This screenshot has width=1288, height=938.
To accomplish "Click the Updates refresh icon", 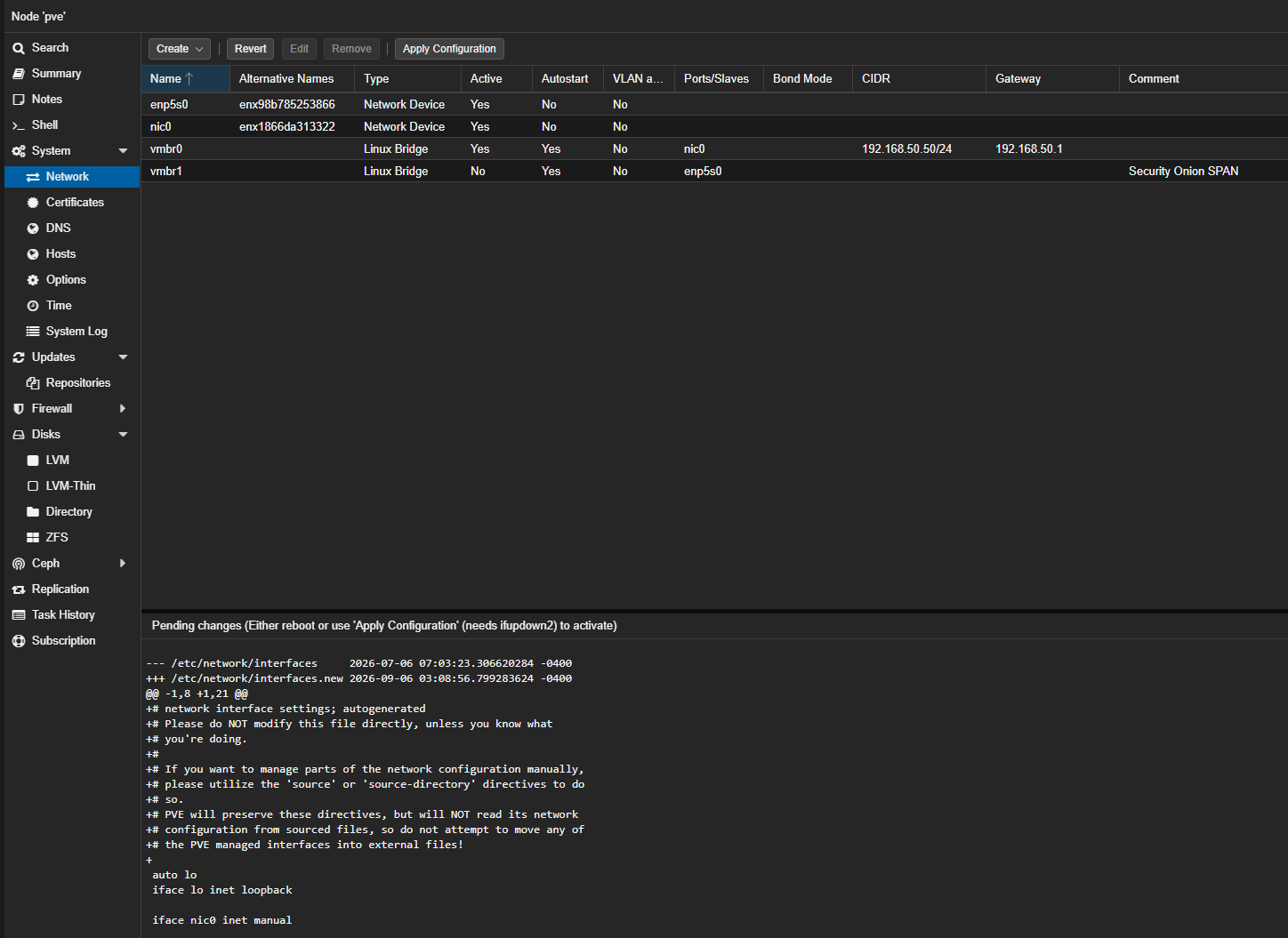I will pos(19,357).
